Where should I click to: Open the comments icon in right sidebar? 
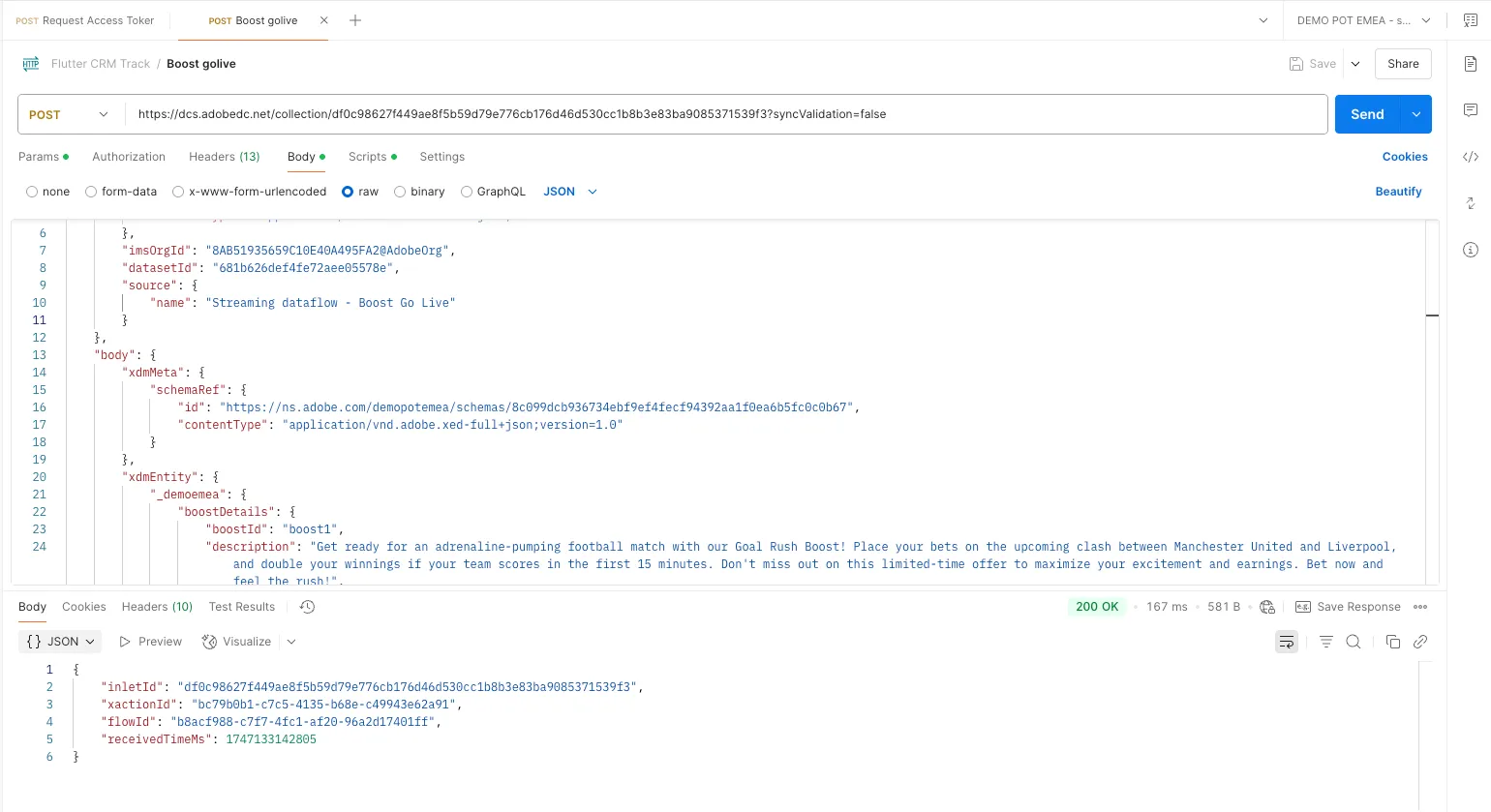1470,110
